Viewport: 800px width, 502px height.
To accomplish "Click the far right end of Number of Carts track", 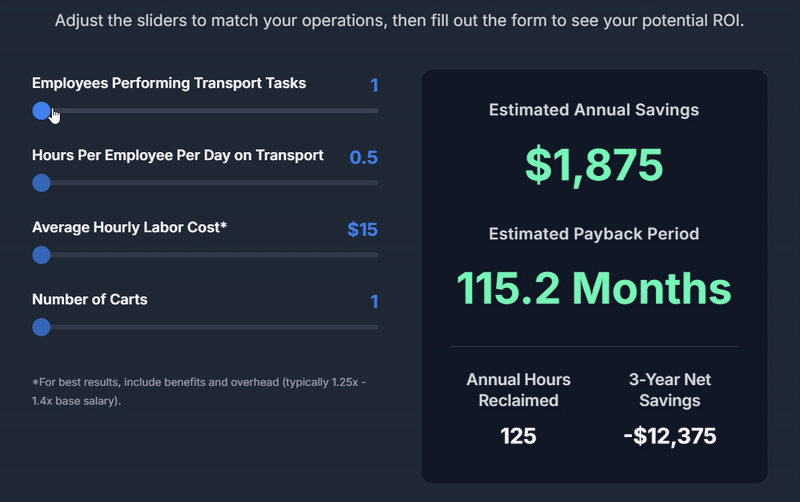I will coord(376,327).
